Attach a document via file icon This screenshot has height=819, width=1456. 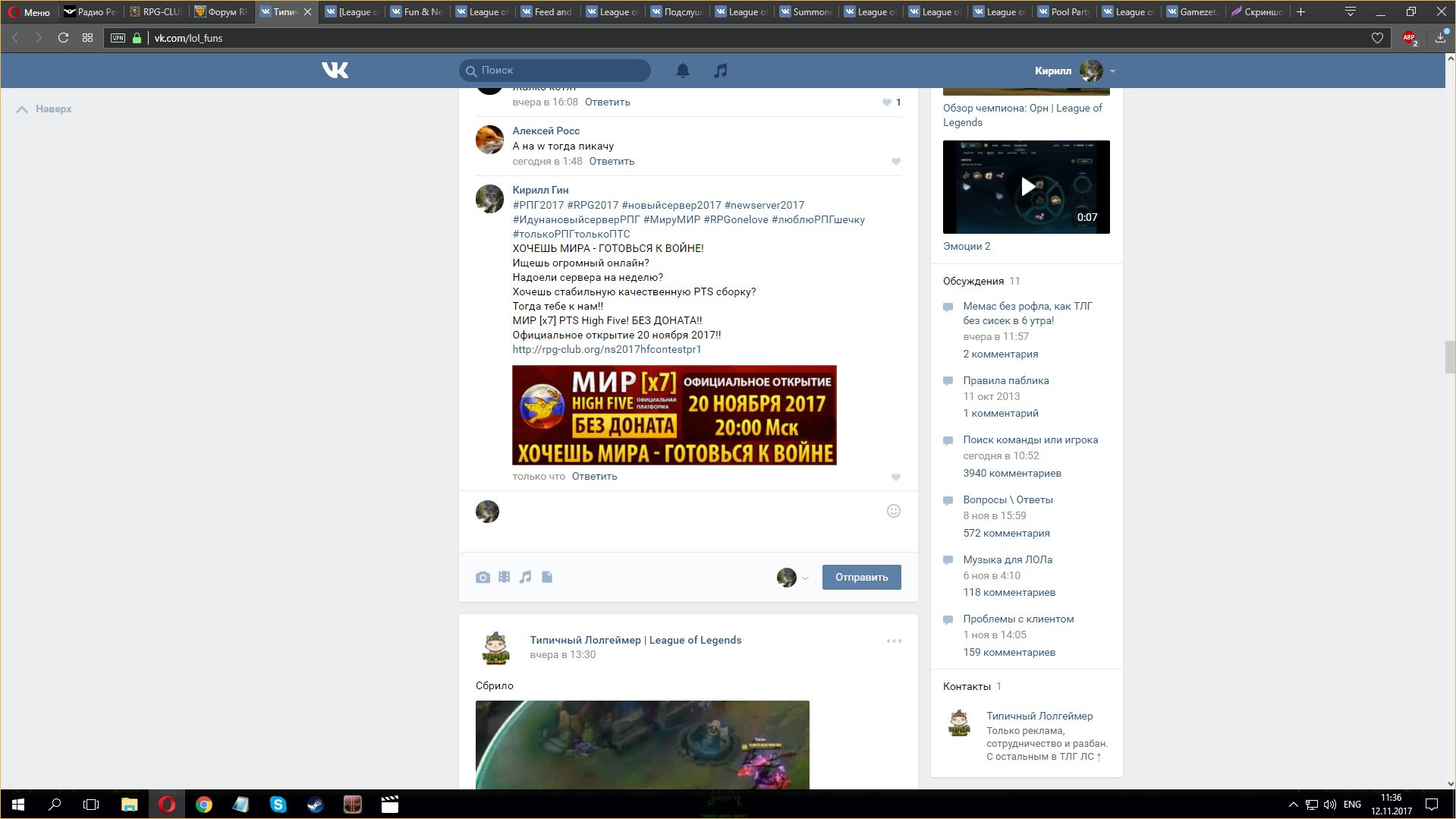point(547,578)
